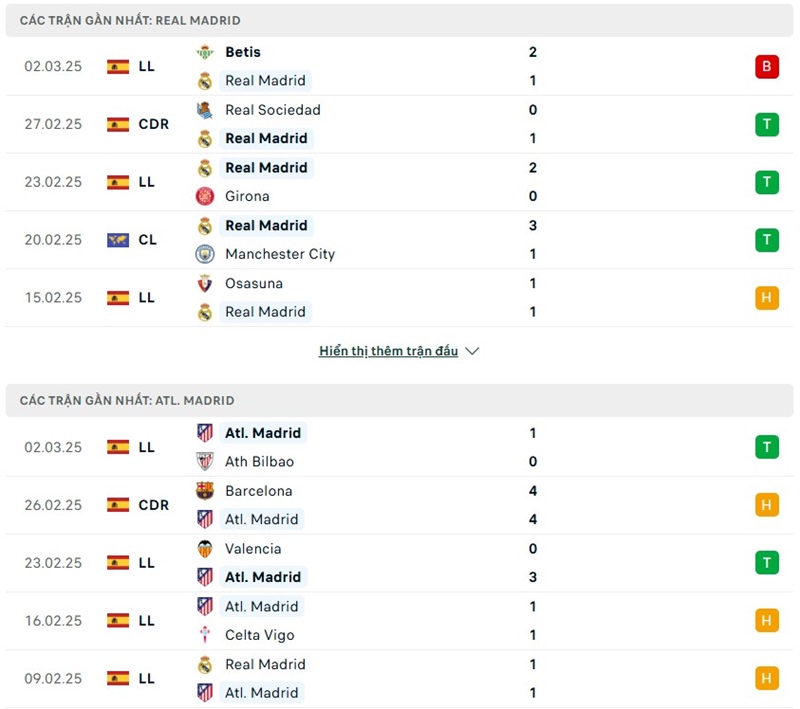
Task: Click orange 'H' badge for Barcelona match
Action: tap(767, 505)
